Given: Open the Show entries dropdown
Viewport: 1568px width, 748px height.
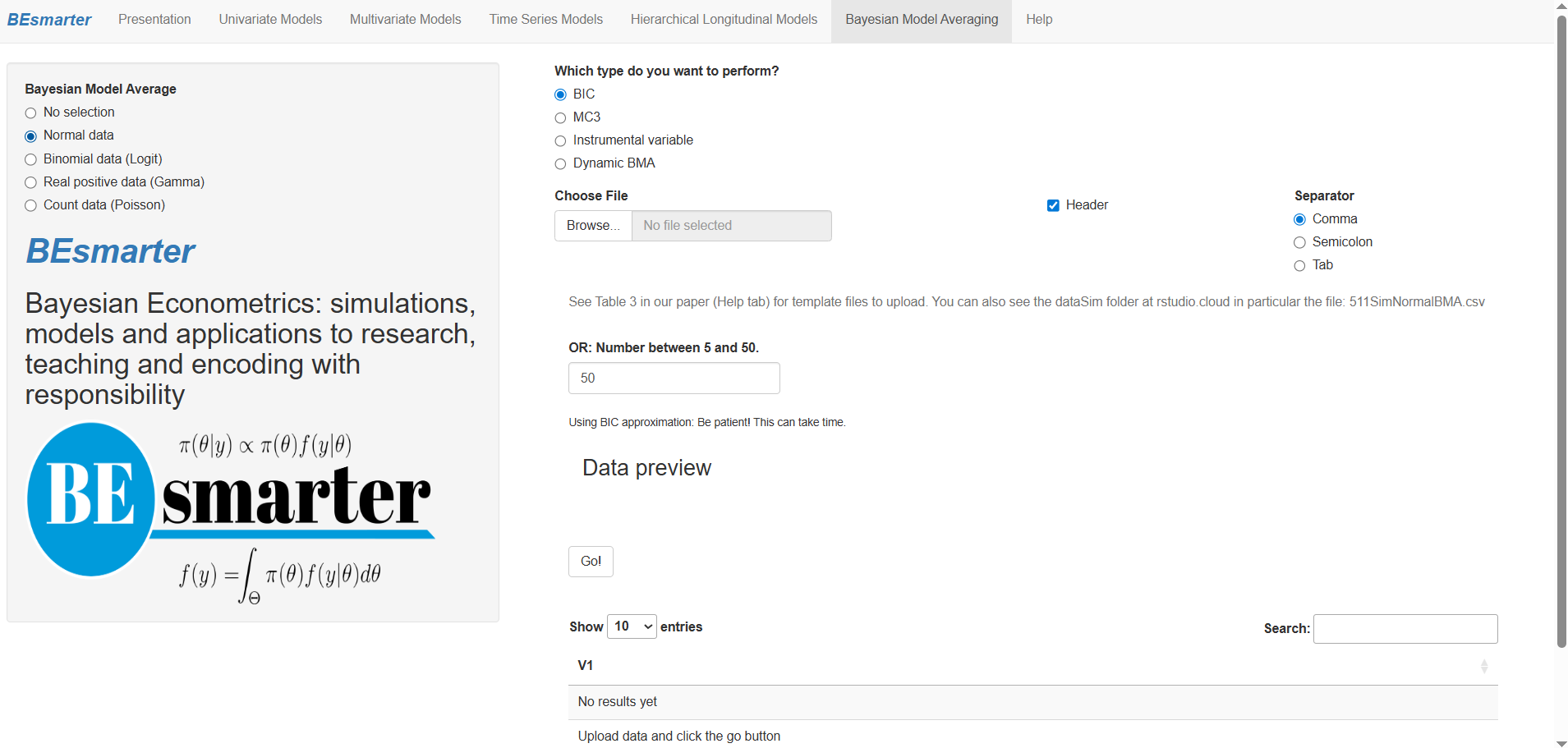Looking at the screenshot, I should point(632,626).
